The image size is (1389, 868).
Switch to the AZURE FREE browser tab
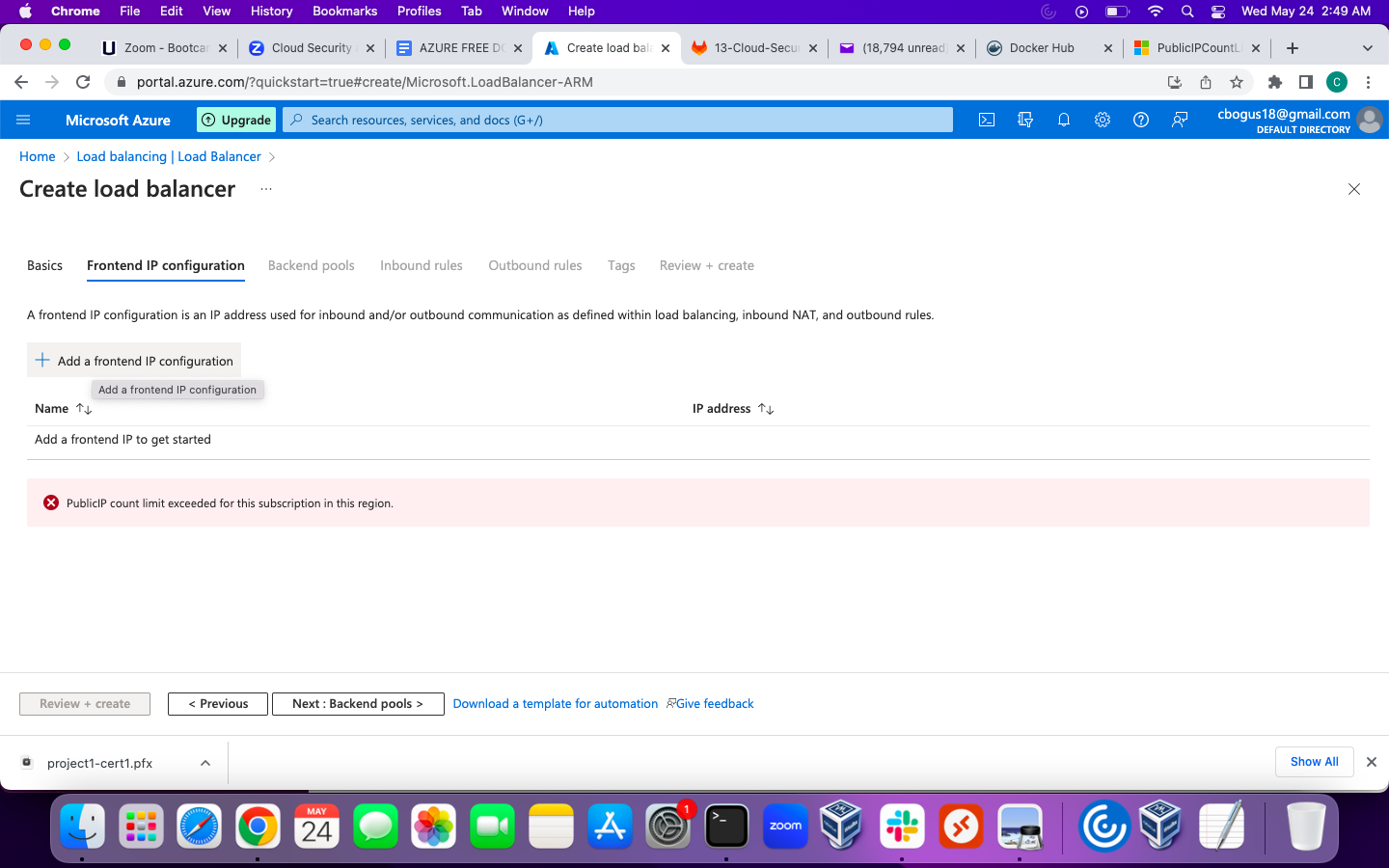461,48
